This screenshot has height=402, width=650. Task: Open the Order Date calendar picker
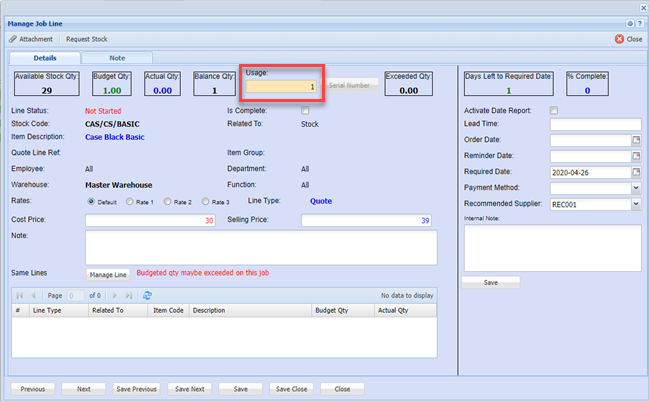pyautogui.click(x=635, y=140)
